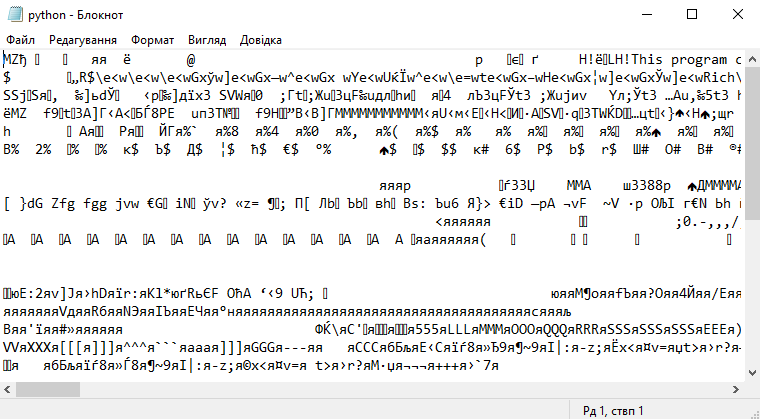Click the vertical scrollbar up arrow
Image resolution: width=760 pixels, height=419 pixels.
point(752,60)
